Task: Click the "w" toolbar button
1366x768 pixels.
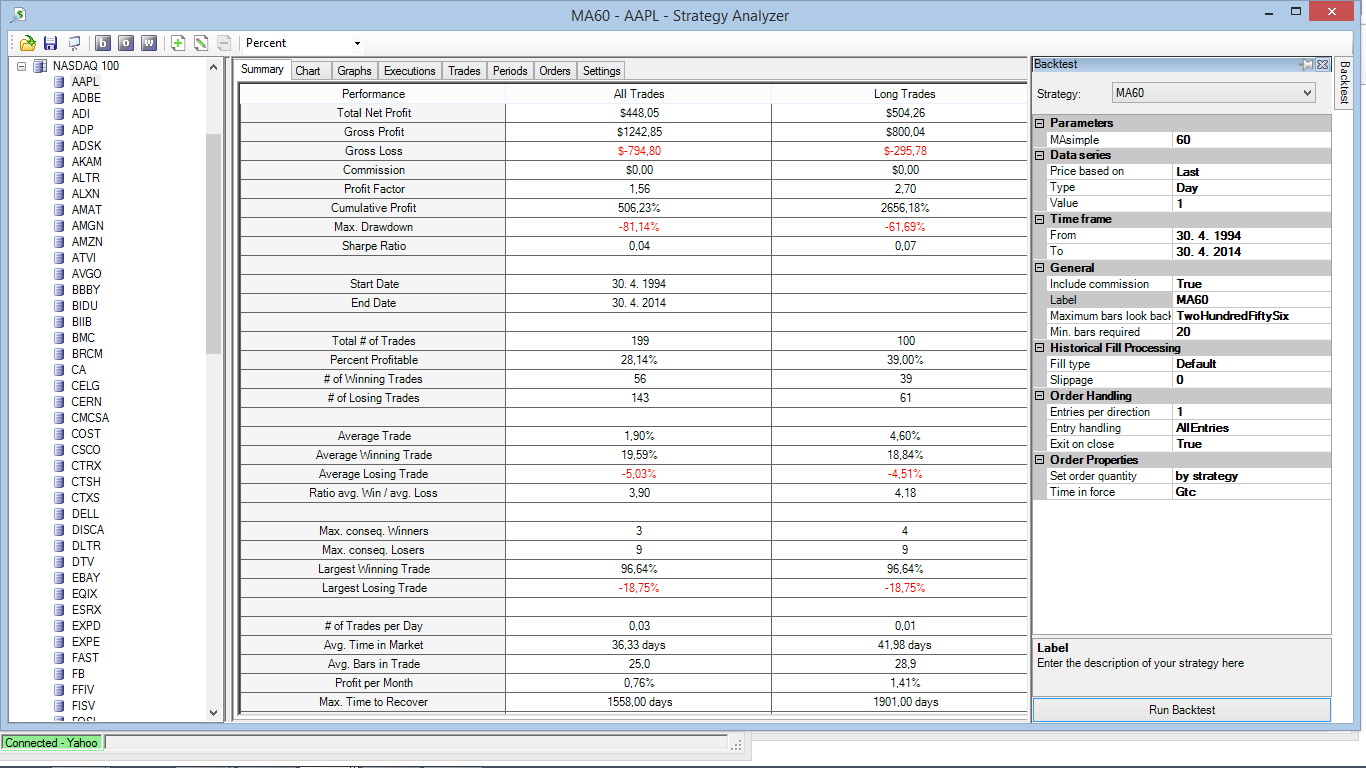Action: (149, 43)
